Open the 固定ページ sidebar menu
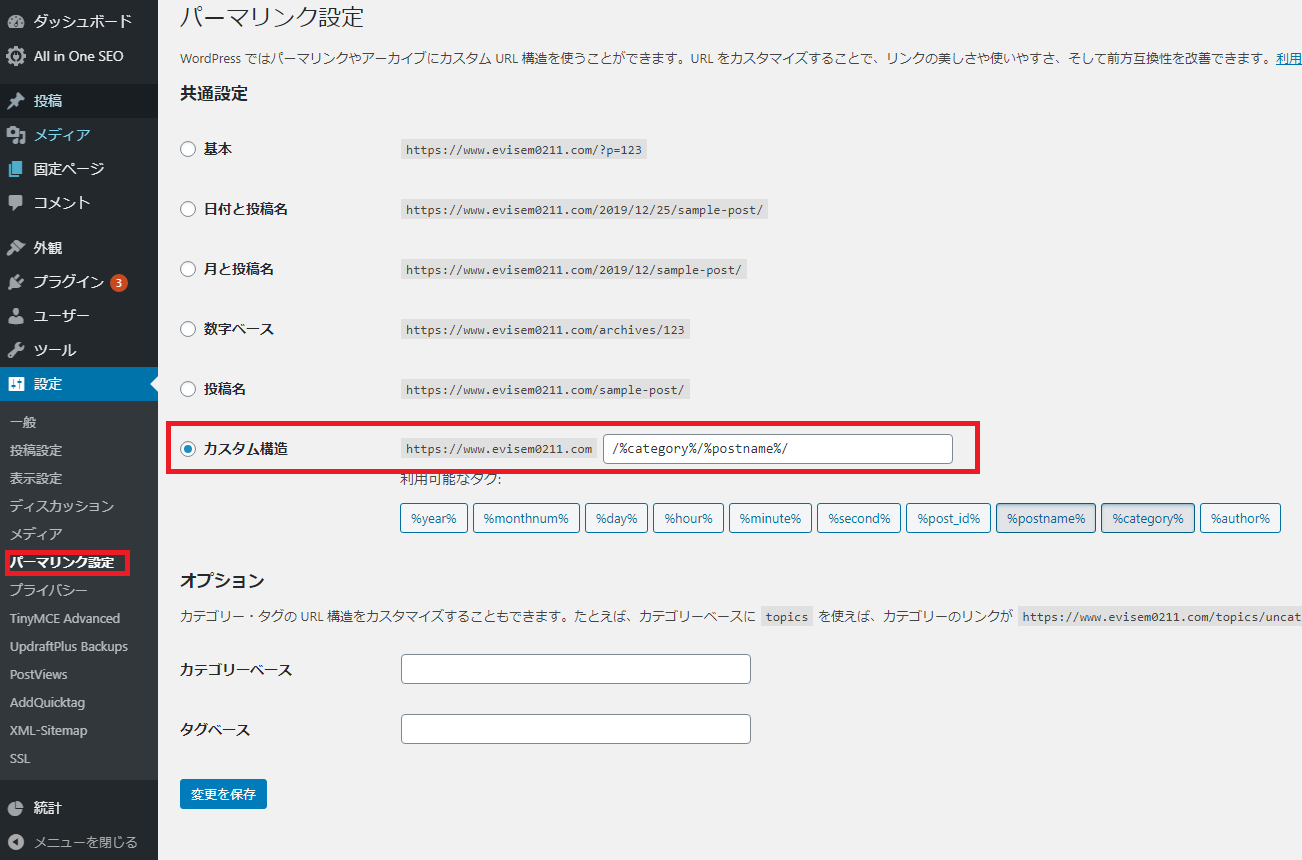Image resolution: width=1302 pixels, height=860 pixels. 68,169
